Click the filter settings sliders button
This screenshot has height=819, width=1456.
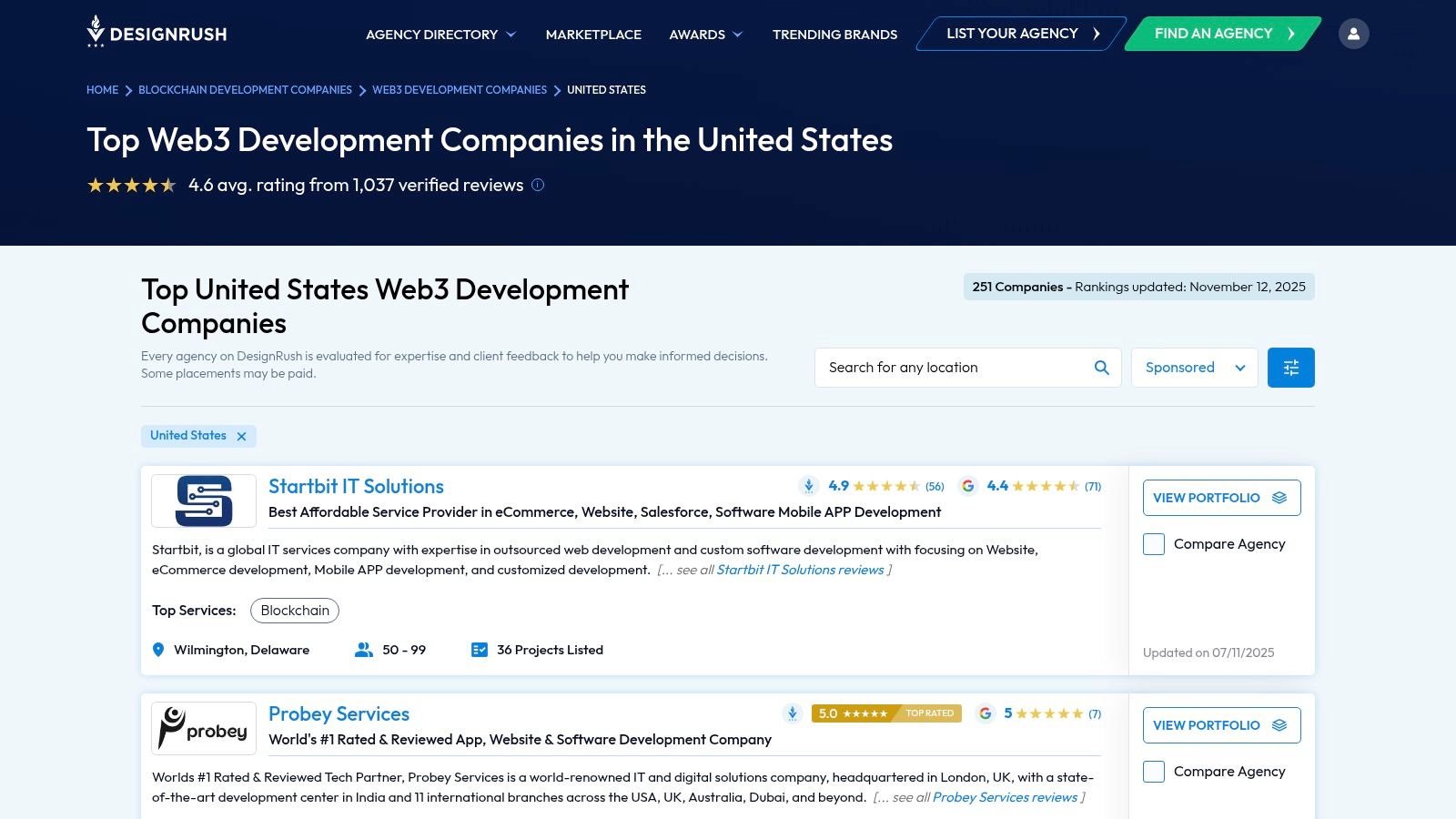tap(1290, 368)
